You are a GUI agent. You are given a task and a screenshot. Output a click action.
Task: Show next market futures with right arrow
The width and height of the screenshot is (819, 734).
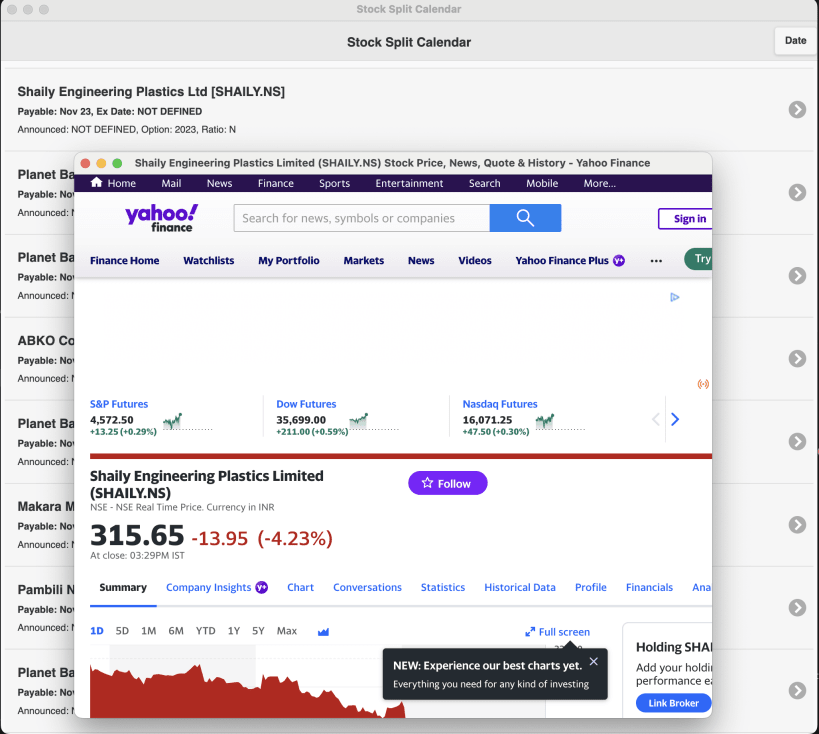675,419
